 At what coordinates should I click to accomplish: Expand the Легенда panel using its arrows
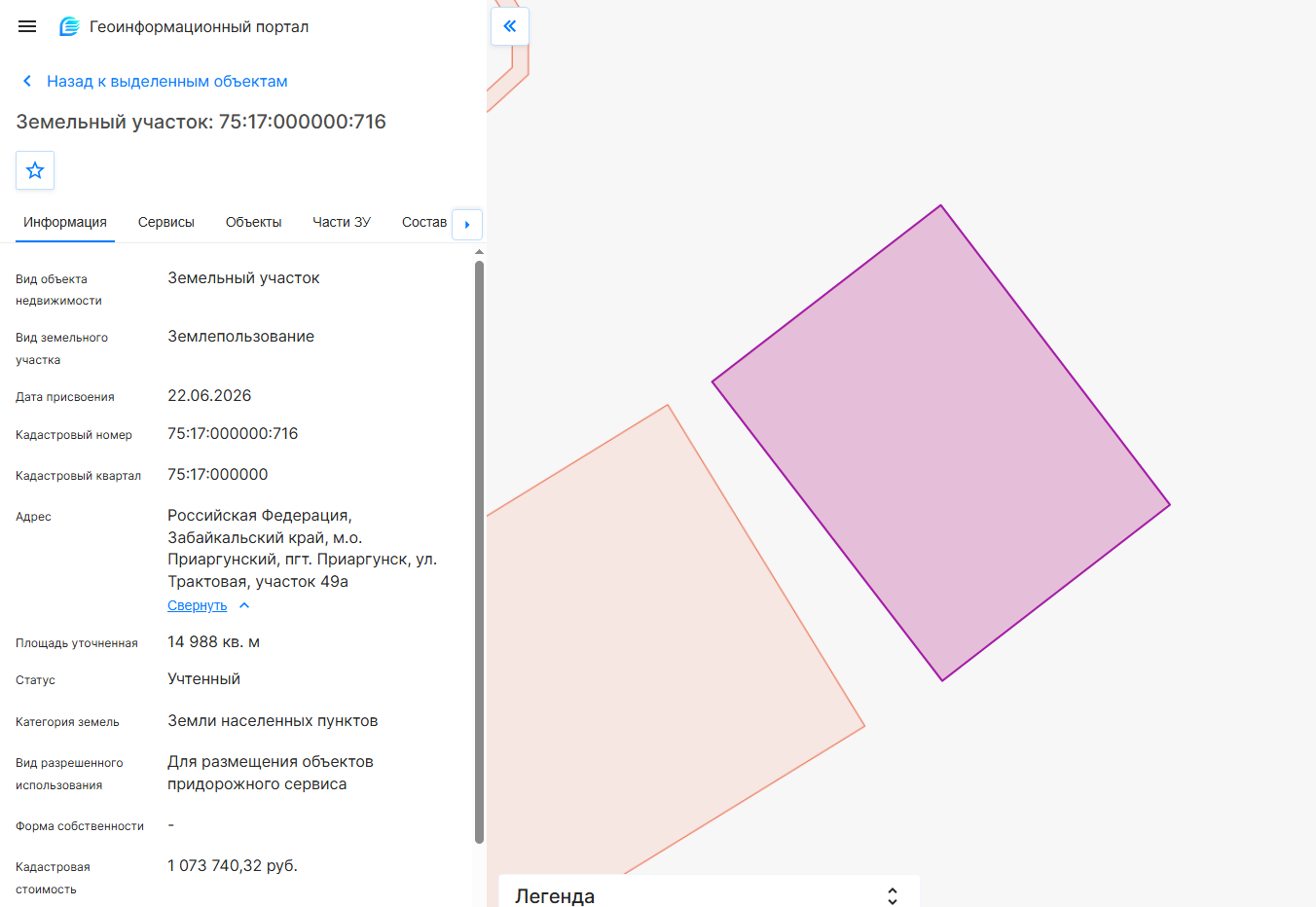[x=892, y=896]
